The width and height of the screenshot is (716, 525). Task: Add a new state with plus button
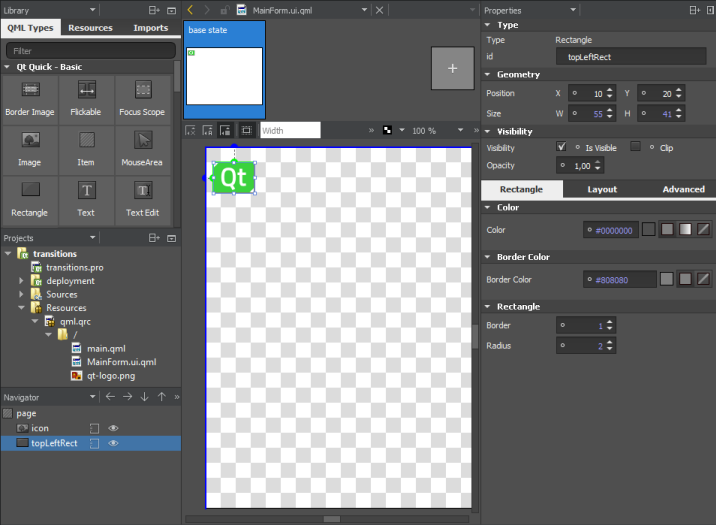pyautogui.click(x=453, y=68)
